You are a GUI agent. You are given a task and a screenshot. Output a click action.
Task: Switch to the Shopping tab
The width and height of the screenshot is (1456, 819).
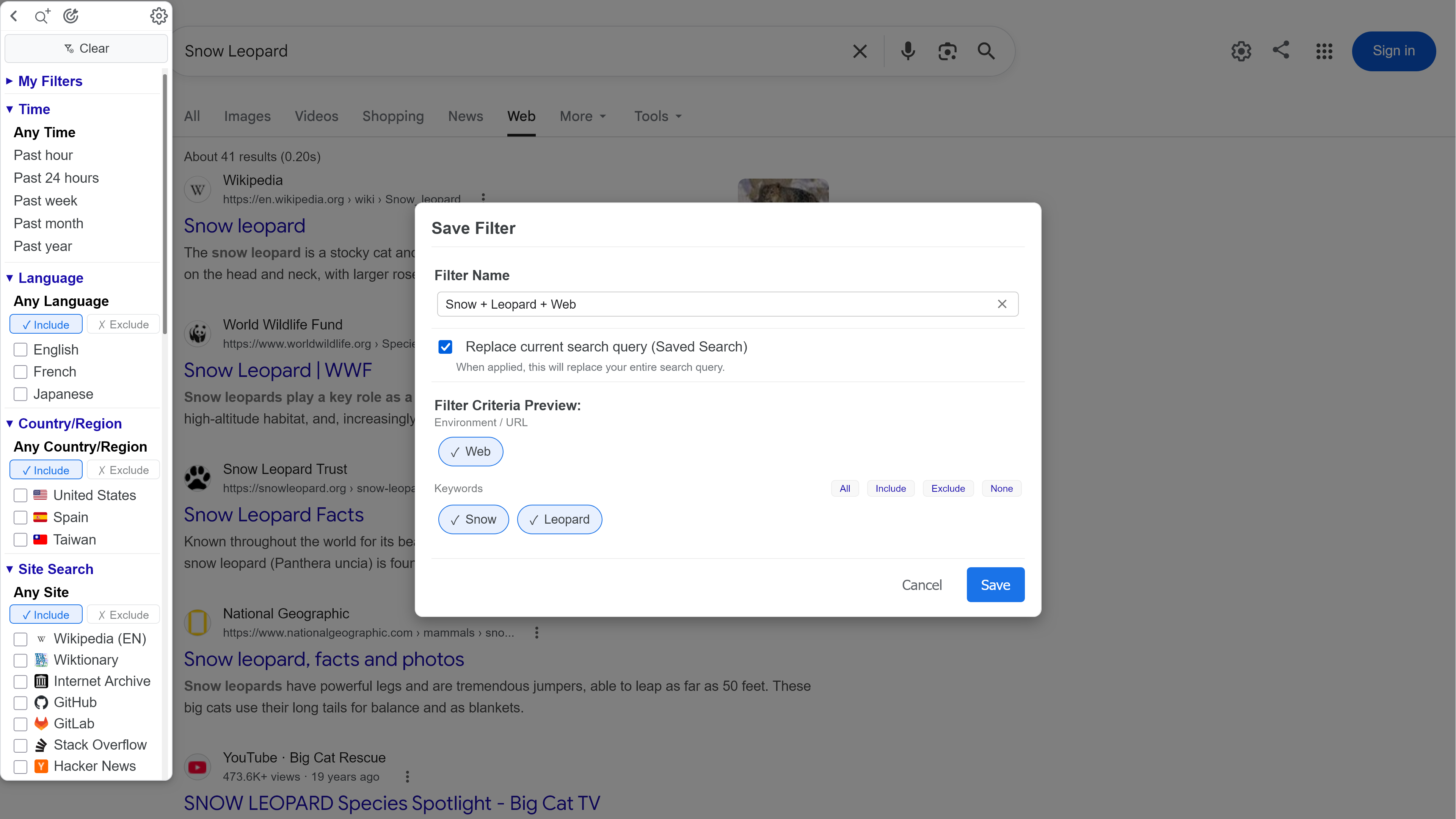[393, 116]
